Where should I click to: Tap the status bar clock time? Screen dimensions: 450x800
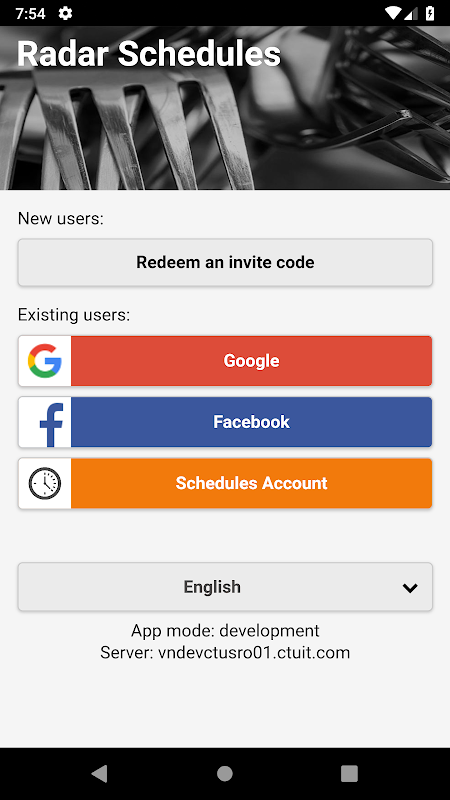[31, 13]
